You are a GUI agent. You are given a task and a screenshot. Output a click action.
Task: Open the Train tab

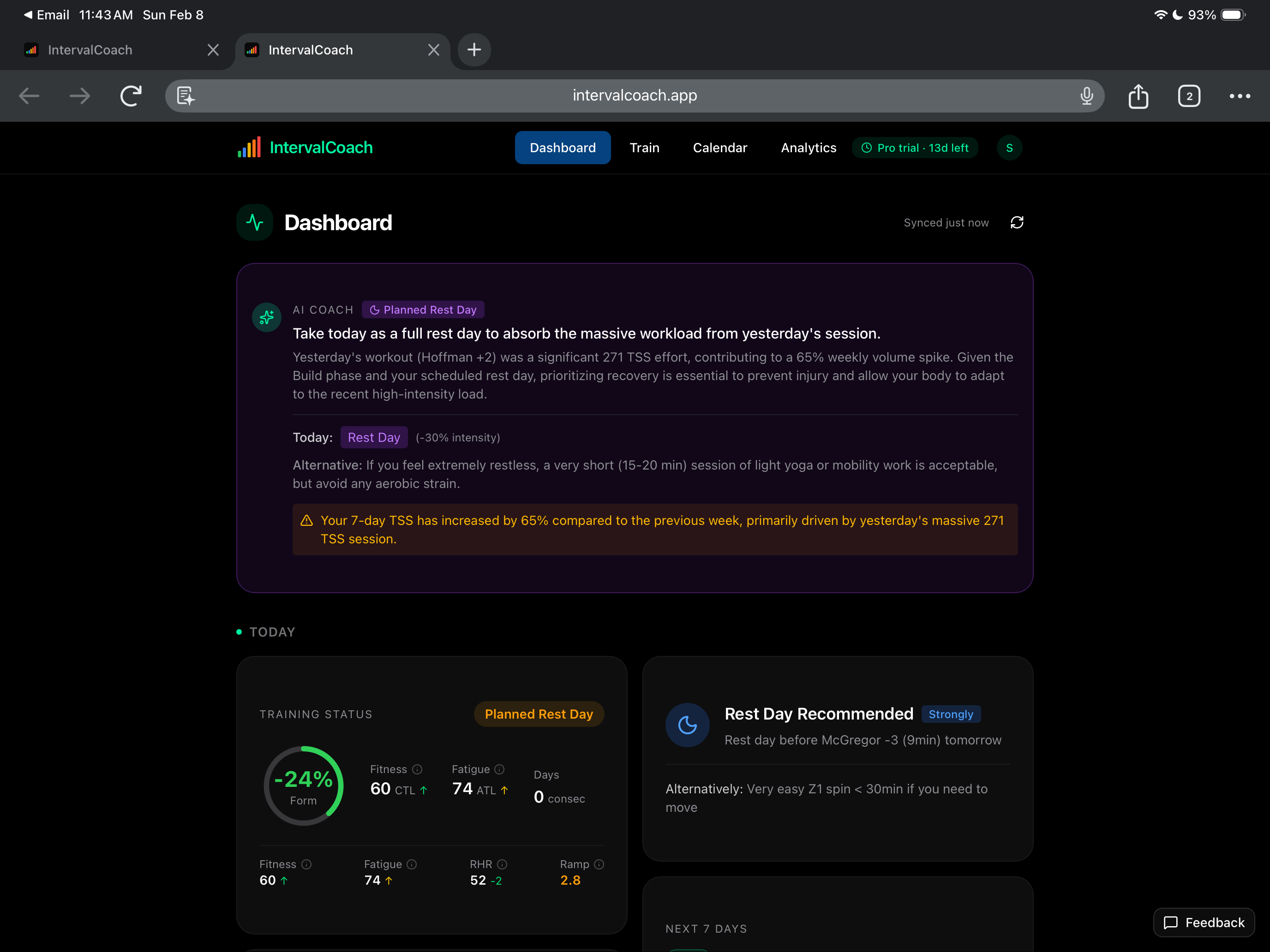click(644, 148)
